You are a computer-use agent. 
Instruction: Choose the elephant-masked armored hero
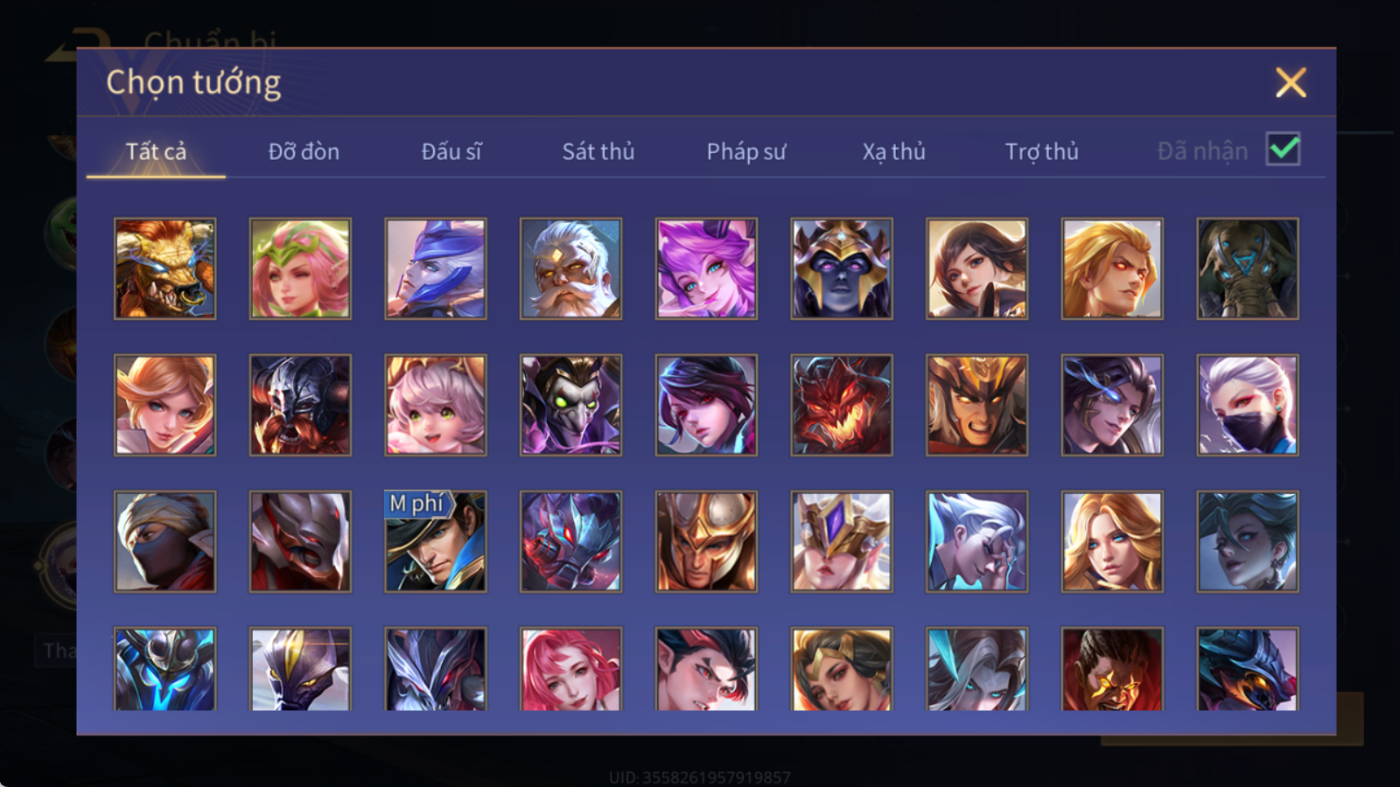tap(1248, 269)
